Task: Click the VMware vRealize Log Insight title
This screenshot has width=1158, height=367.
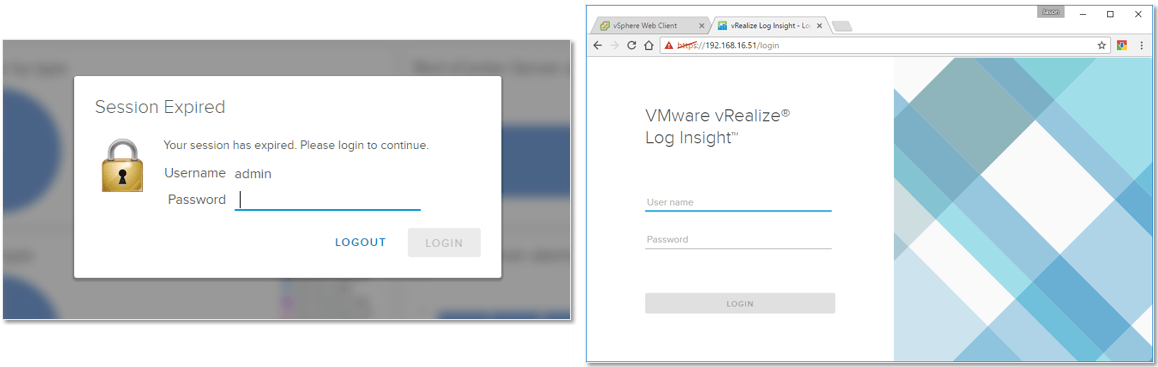Action: click(x=718, y=126)
